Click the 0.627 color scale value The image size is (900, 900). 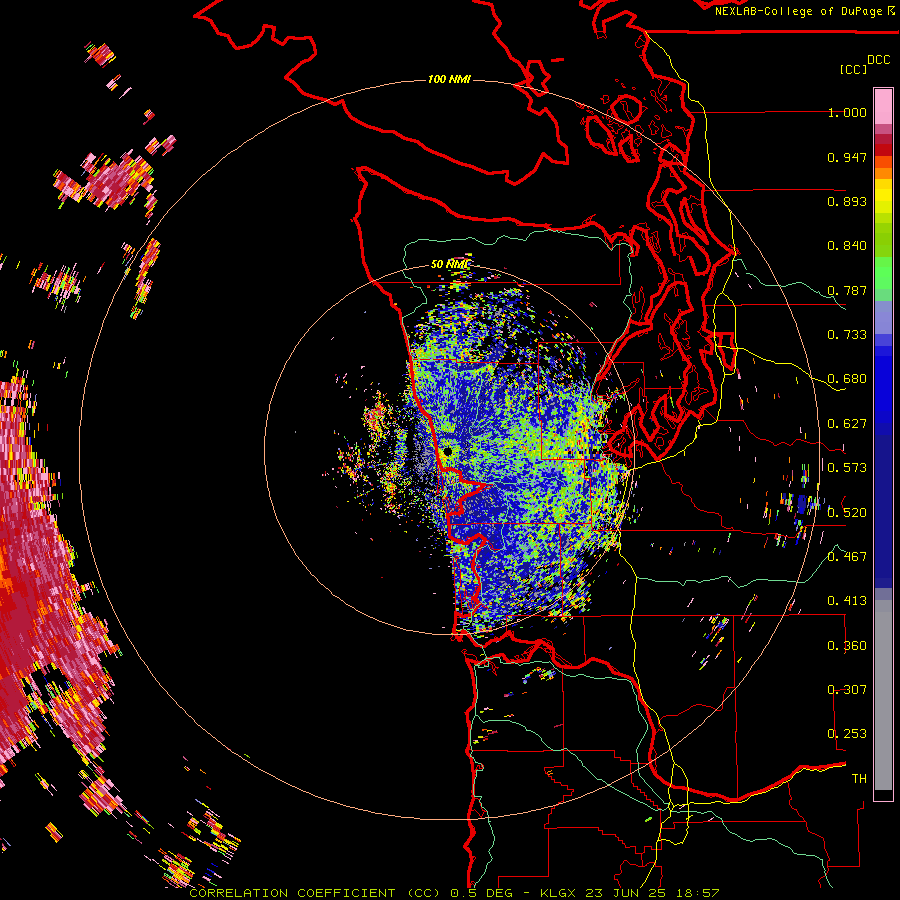[x=847, y=424]
